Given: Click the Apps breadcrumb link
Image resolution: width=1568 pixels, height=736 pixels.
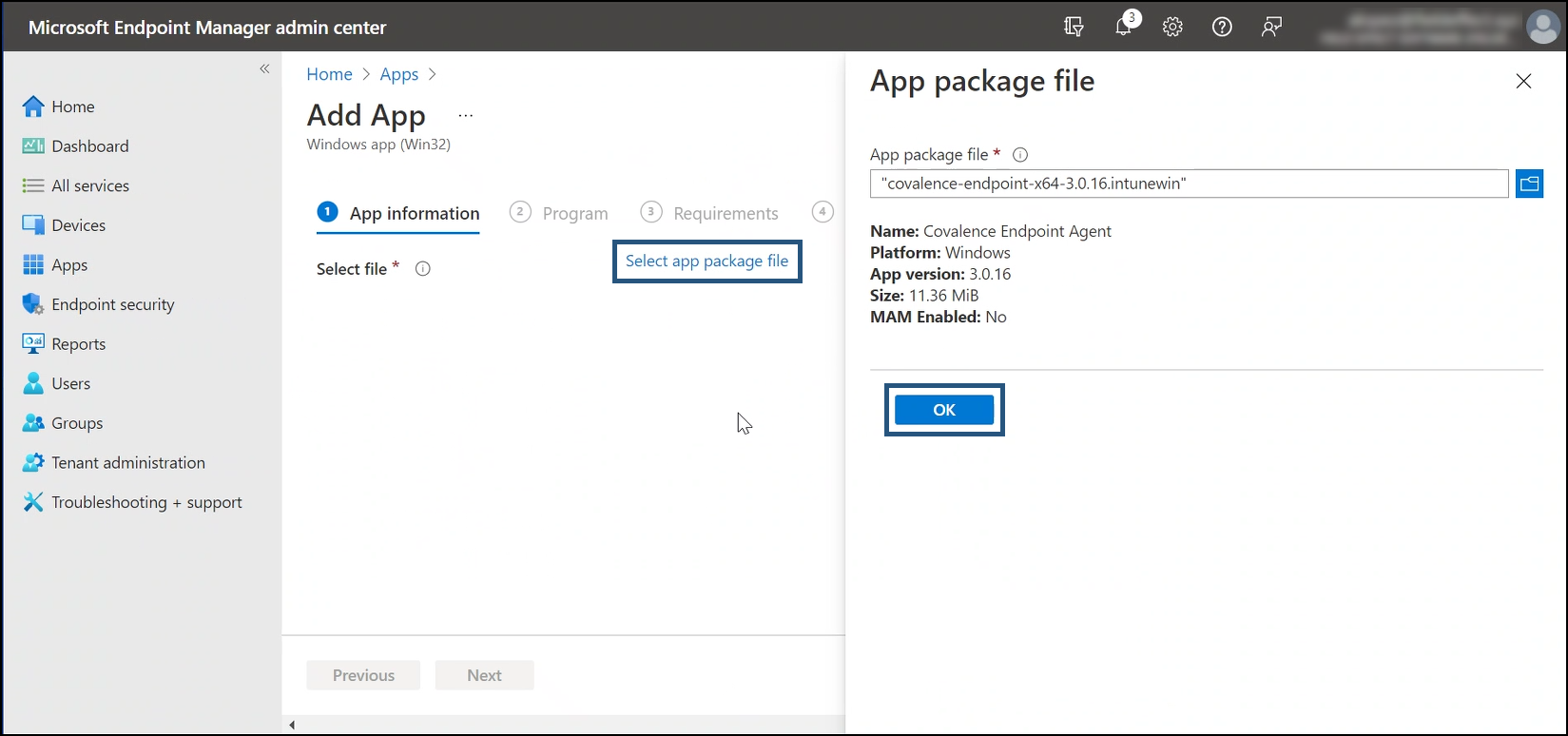Looking at the screenshot, I should click(x=399, y=74).
